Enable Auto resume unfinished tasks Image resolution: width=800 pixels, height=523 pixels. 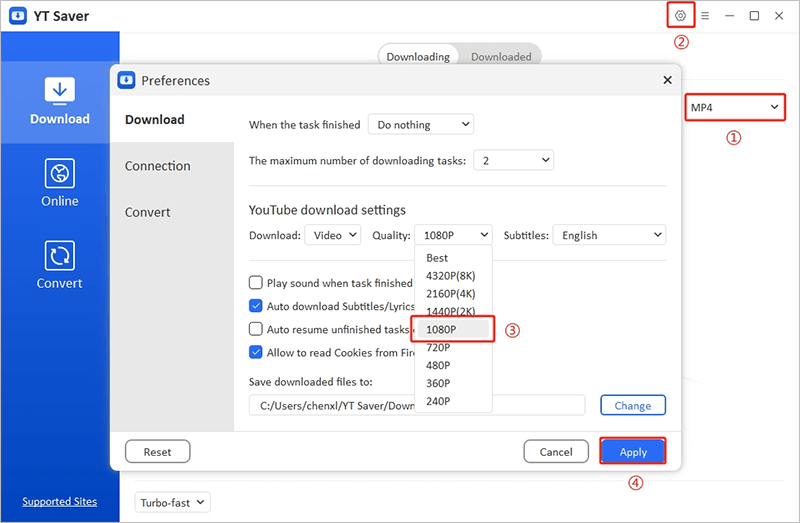(256, 329)
